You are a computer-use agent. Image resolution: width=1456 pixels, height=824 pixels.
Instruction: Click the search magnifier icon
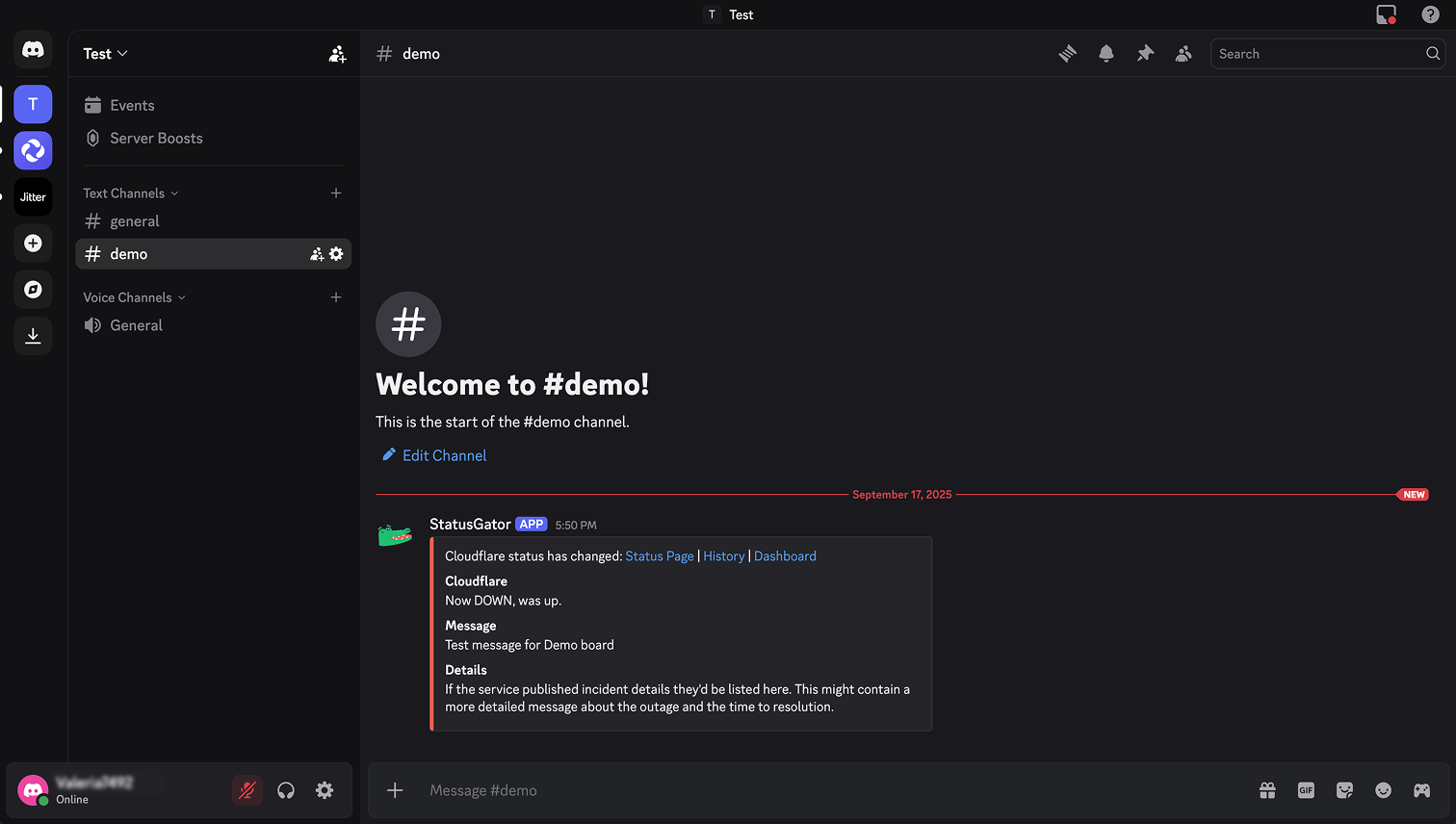tap(1433, 54)
